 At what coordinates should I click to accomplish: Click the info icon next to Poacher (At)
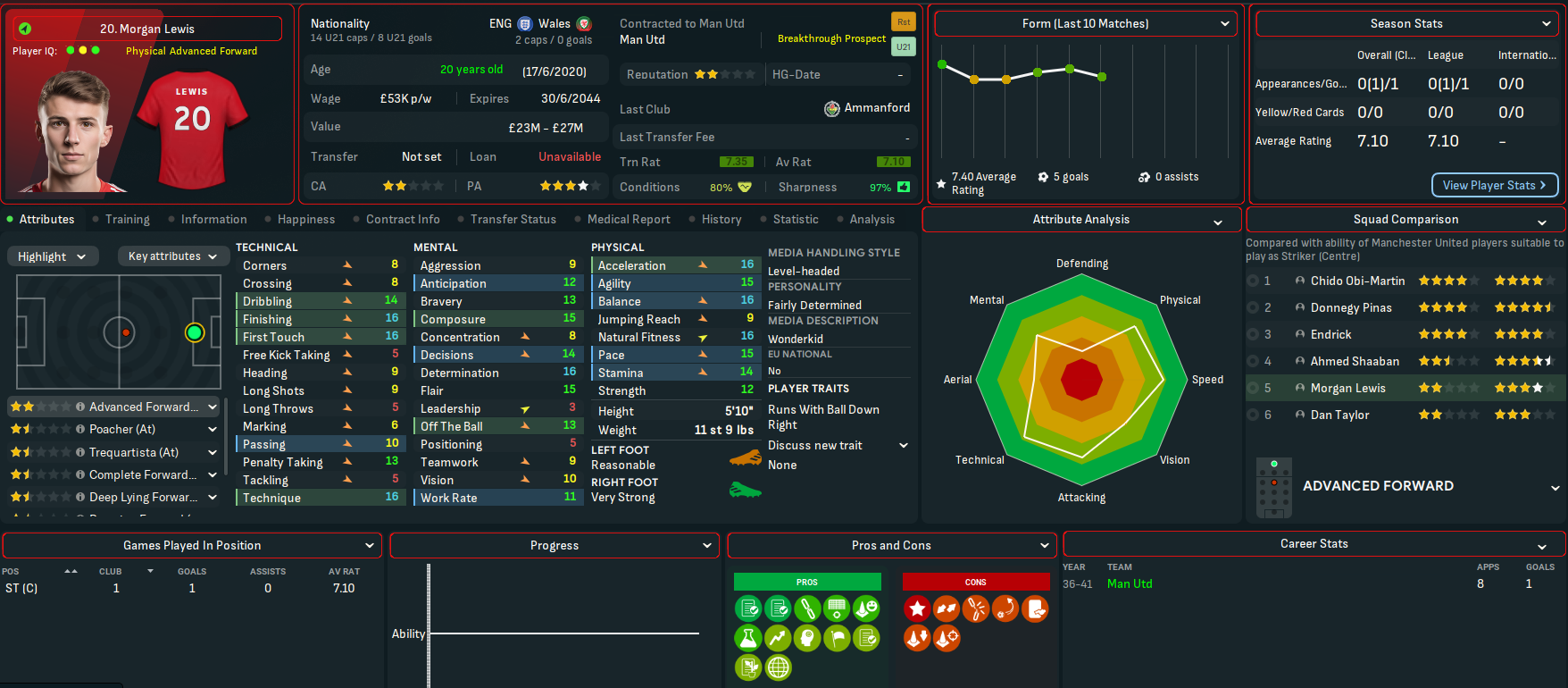80,430
